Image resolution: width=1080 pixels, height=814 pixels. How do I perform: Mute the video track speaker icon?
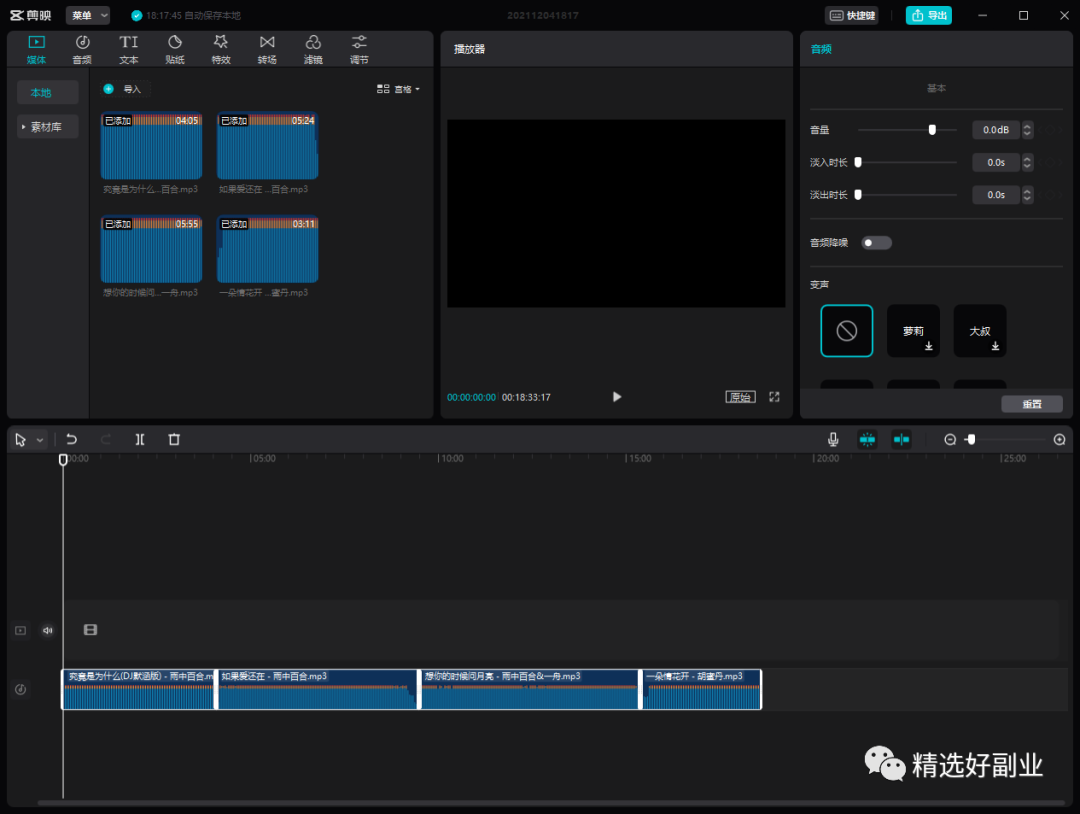[47, 630]
